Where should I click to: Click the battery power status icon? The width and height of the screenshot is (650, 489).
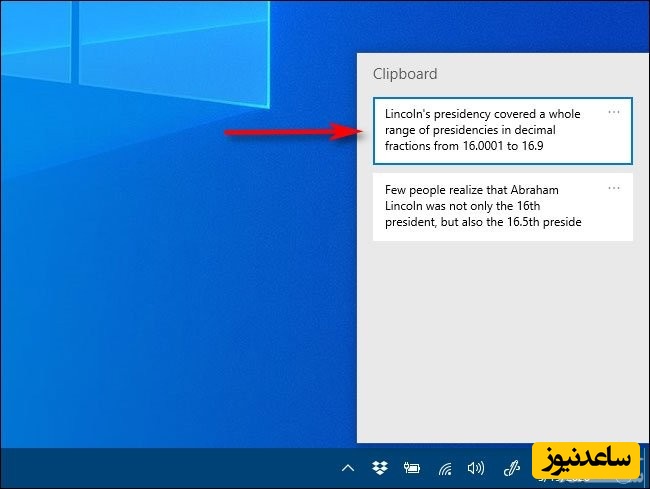tap(410, 467)
